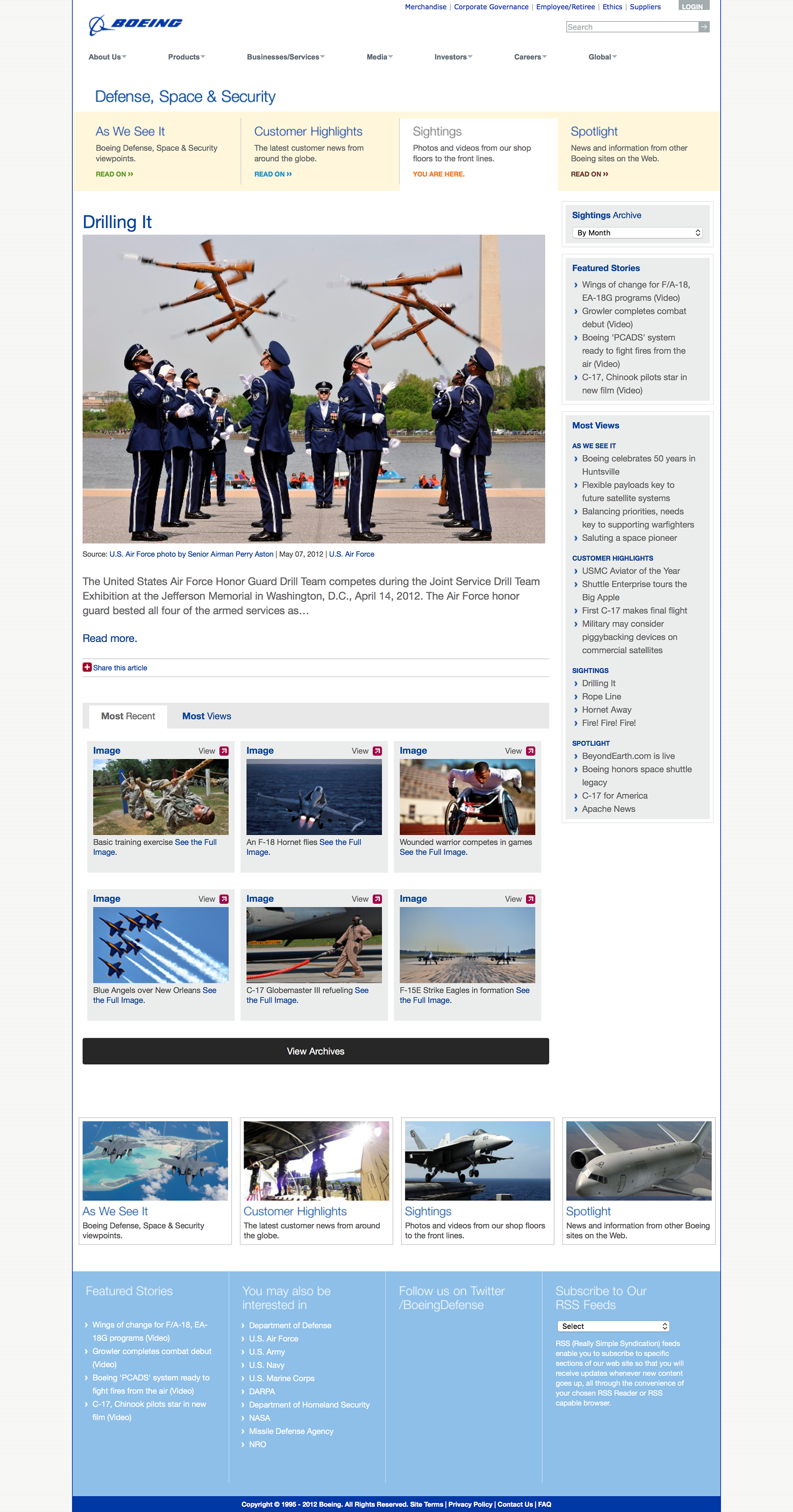Viewport: 793px width, 1512px height.
Task: Click the bottom Sightings promo image
Action: pyautogui.click(x=477, y=1160)
